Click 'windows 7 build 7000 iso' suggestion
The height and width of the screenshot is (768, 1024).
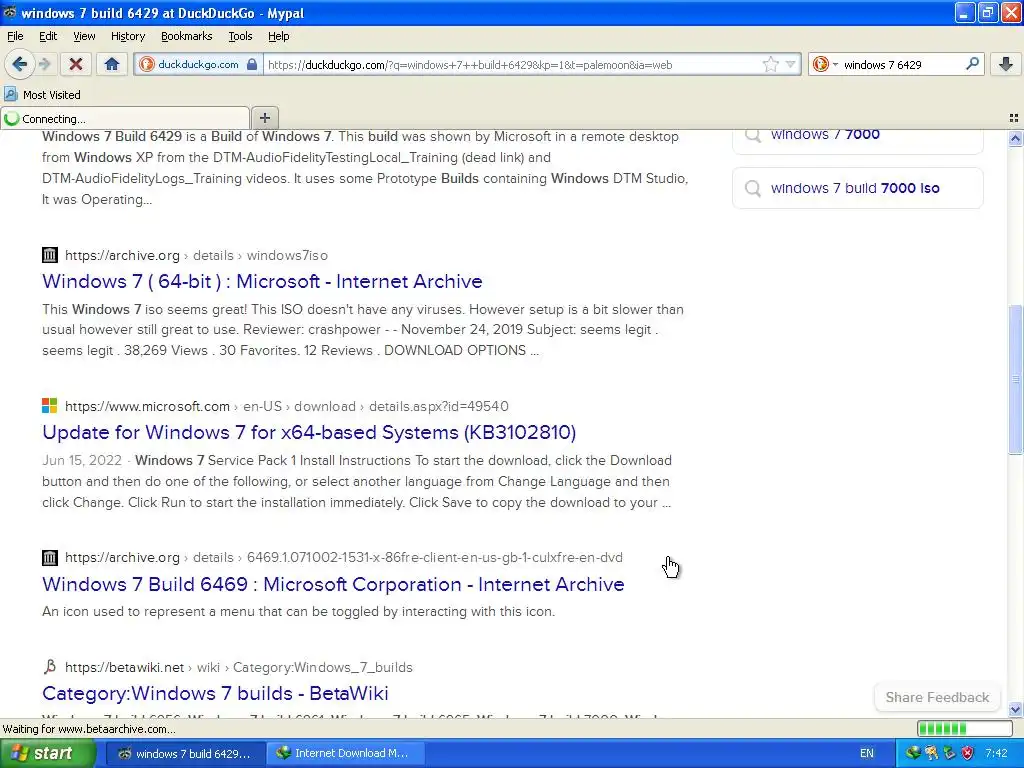point(857,188)
